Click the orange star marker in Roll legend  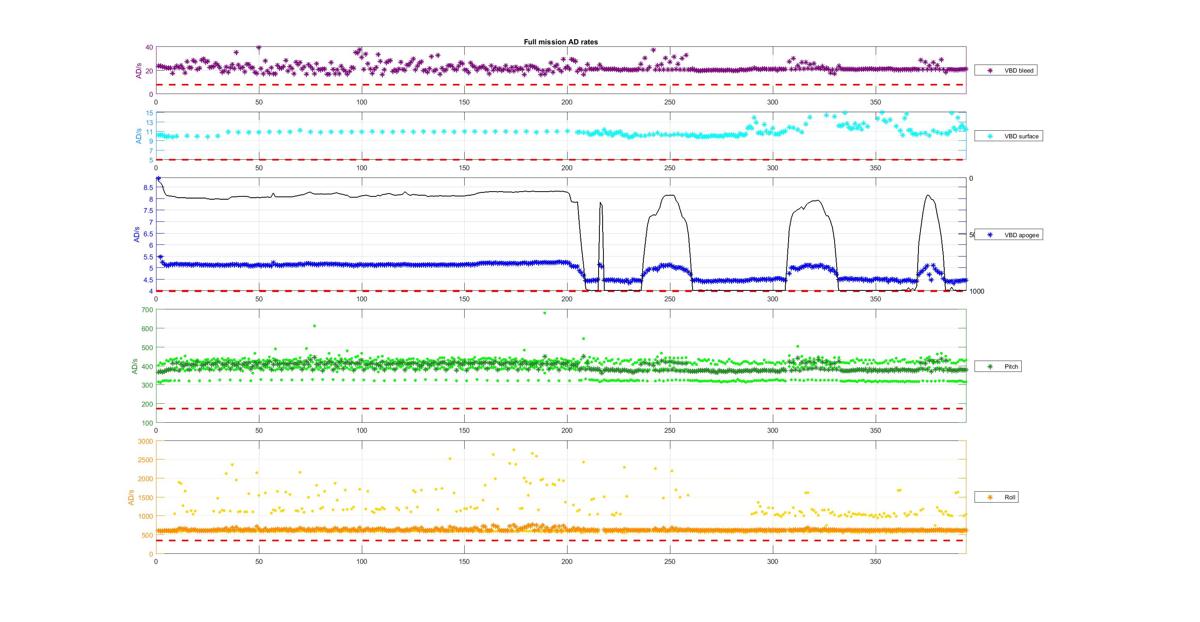point(989,497)
